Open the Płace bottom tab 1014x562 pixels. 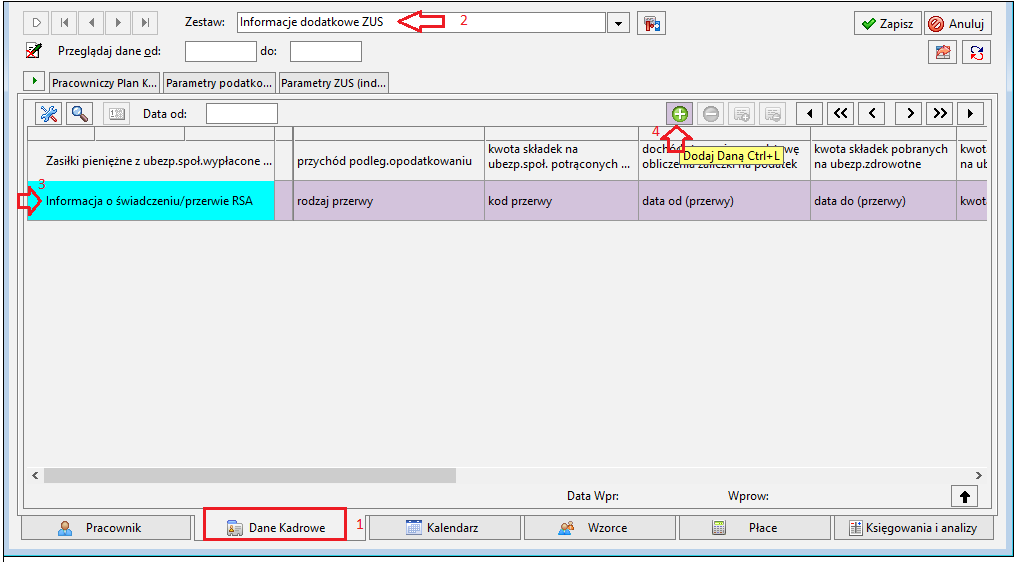[x=754, y=528]
